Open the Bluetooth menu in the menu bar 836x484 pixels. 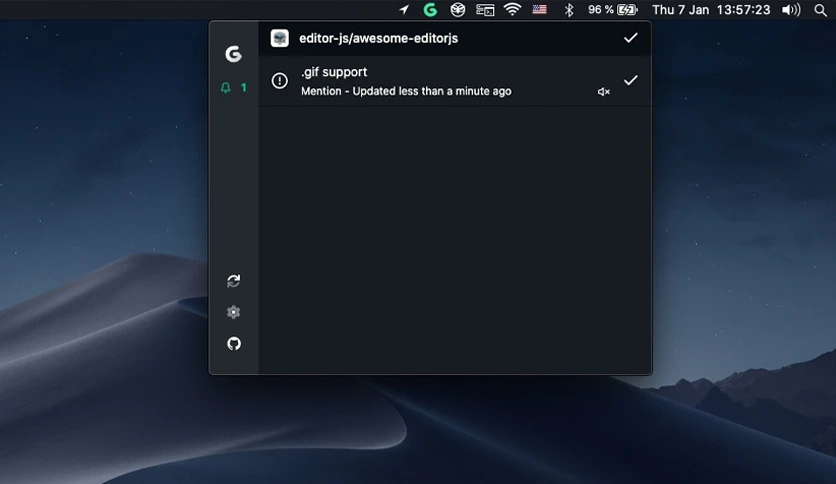(x=569, y=10)
